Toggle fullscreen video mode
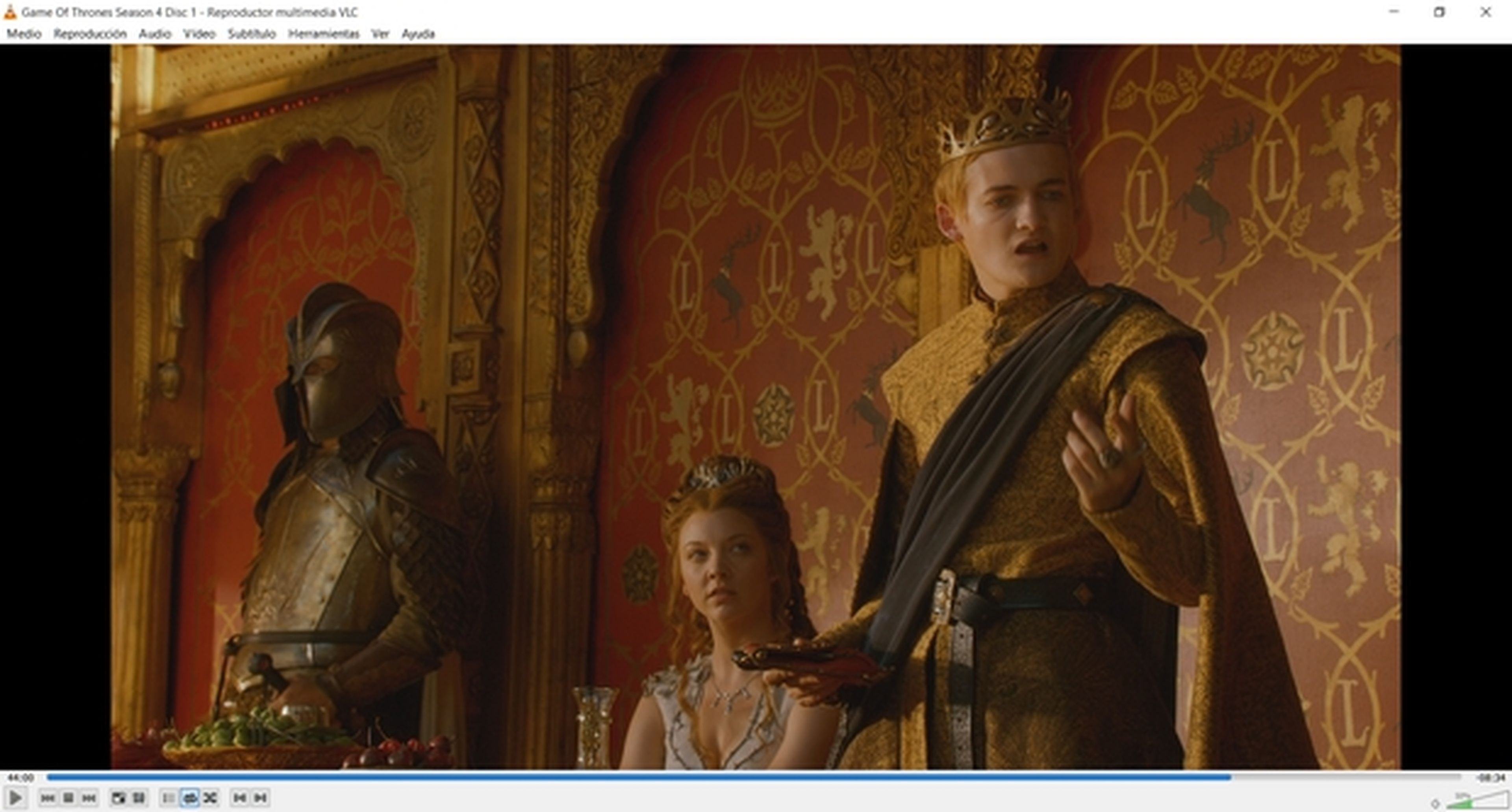1512x812 pixels. (x=118, y=798)
